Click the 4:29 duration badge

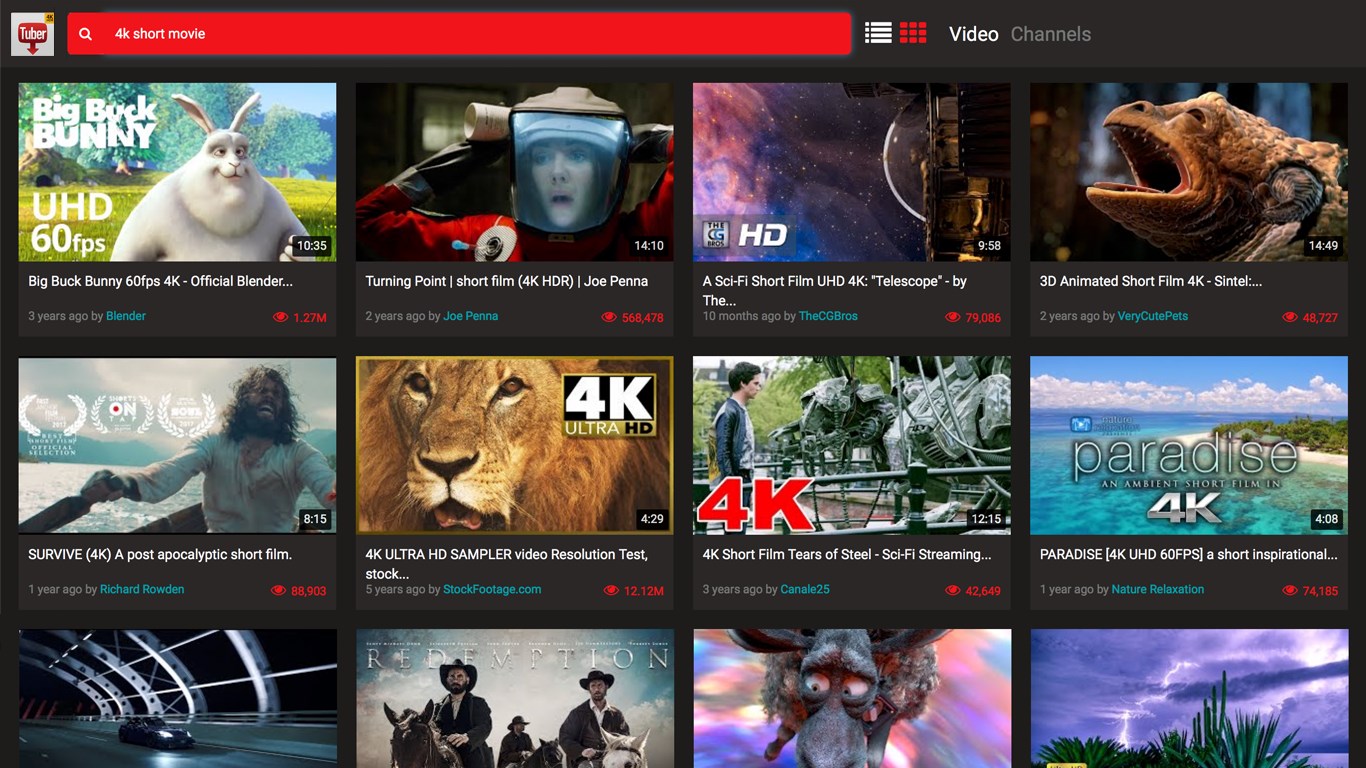652,519
